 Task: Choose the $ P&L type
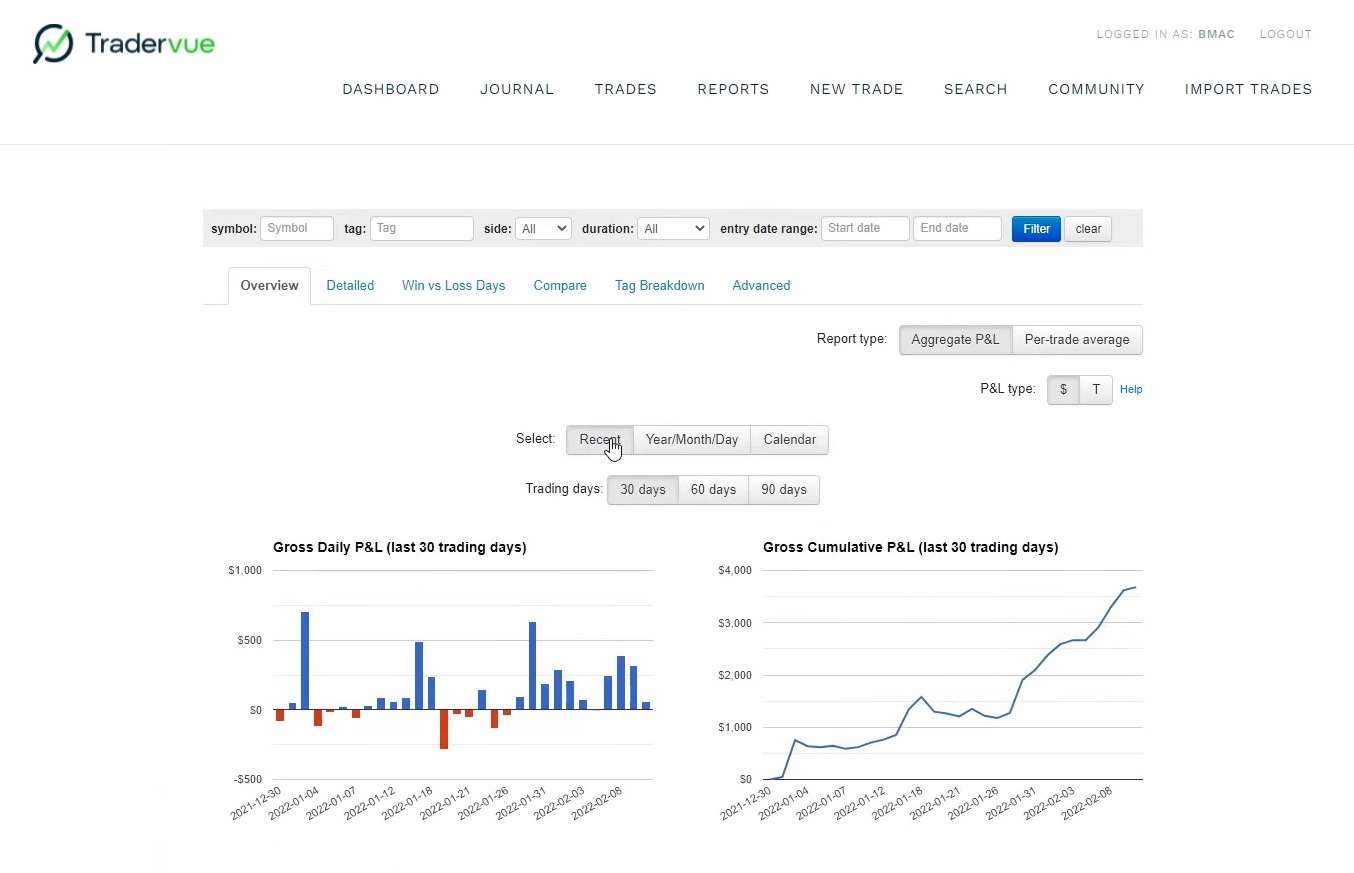tap(1063, 390)
